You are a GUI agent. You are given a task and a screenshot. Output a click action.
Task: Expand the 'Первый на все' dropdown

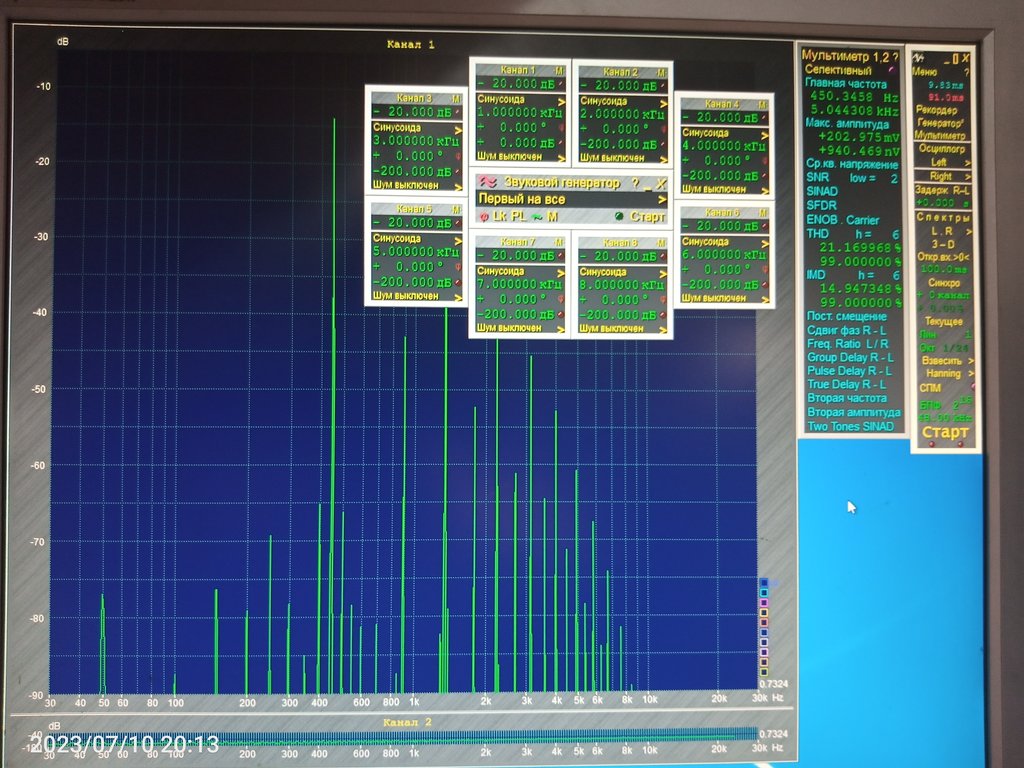point(662,199)
